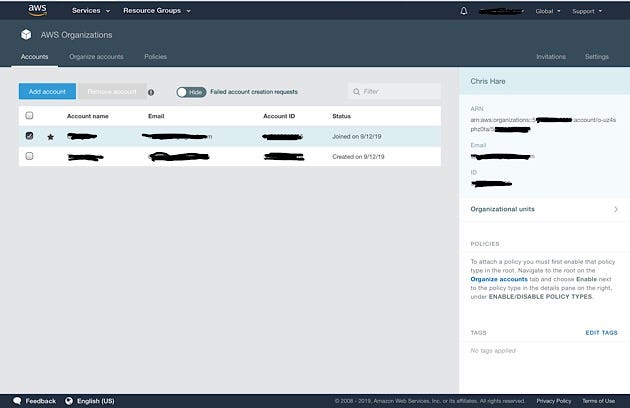Screen dimensions: 630x408
Task: Click the Status column header
Action: tap(342, 116)
